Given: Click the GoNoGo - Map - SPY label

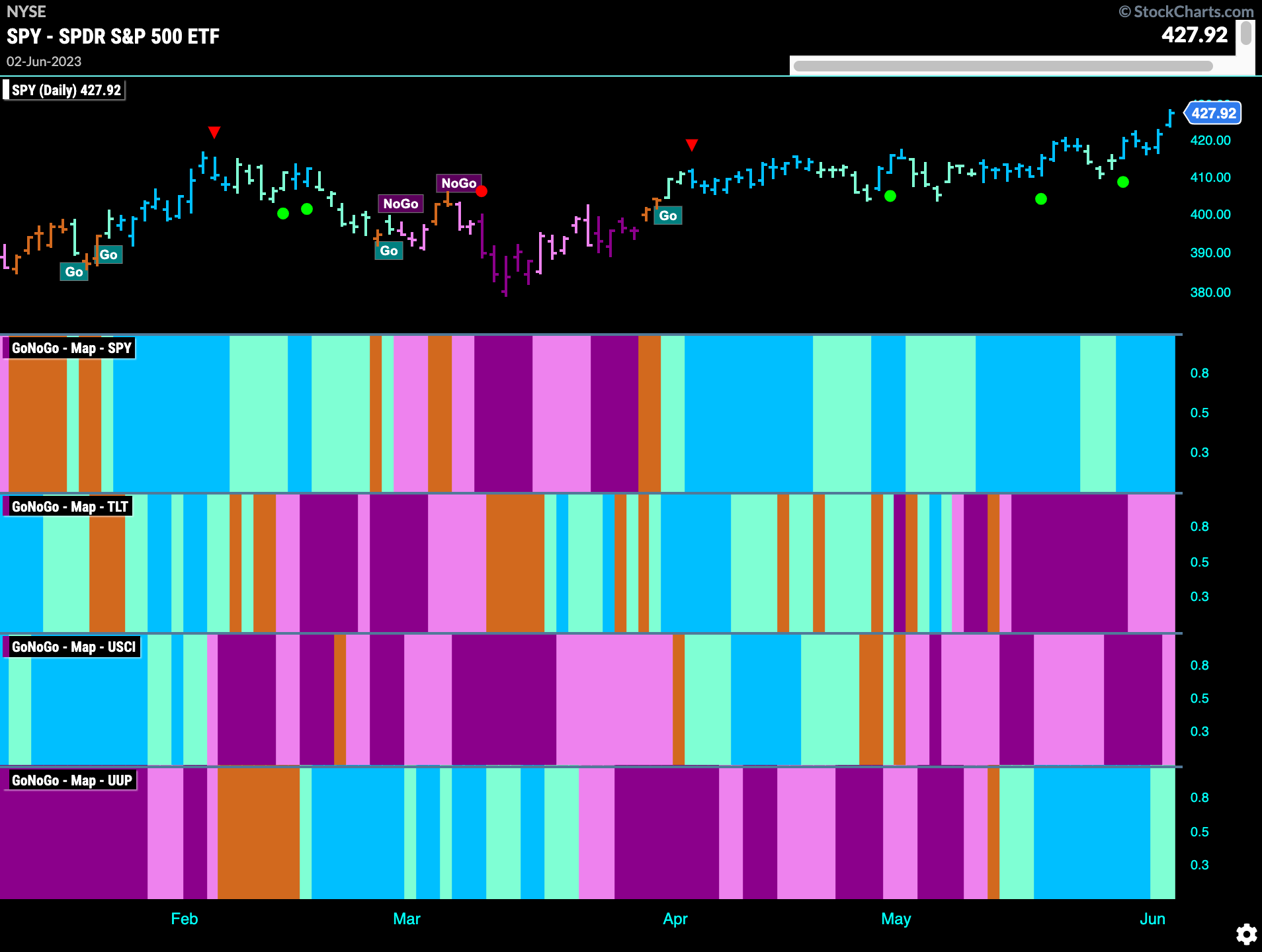Looking at the screenshot, I should (x=70, y=348).
